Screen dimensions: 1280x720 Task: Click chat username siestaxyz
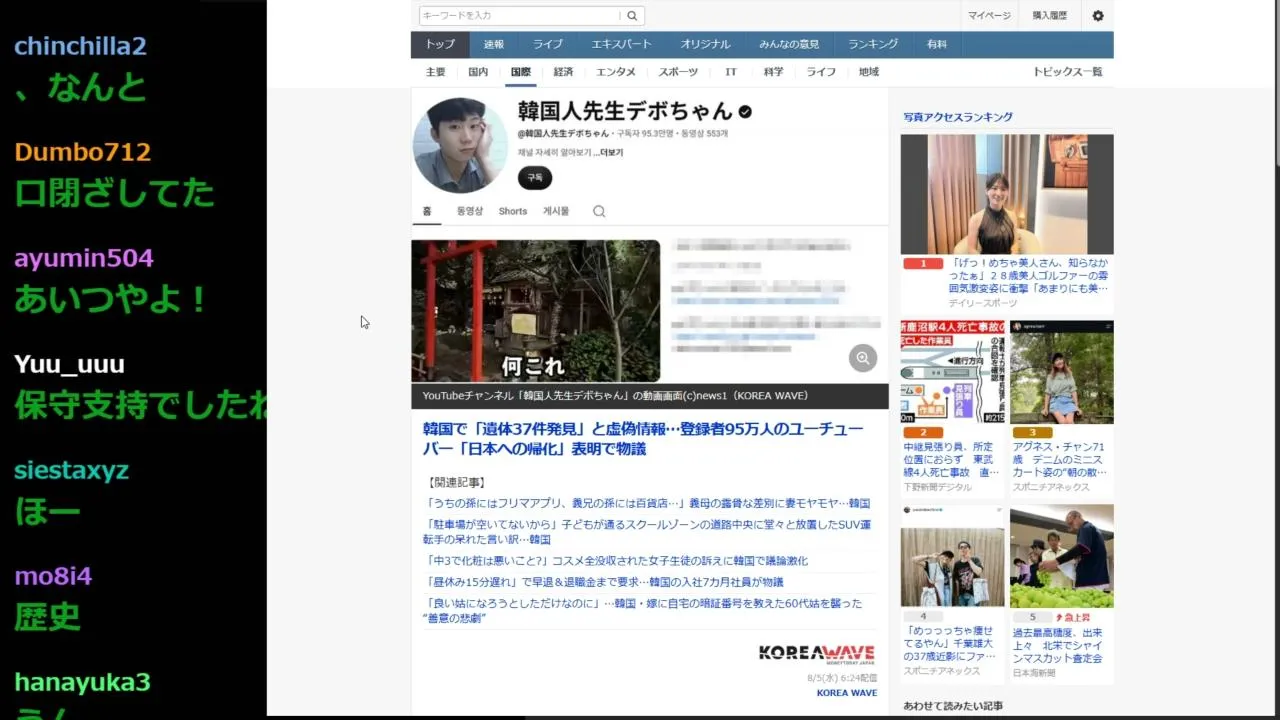tap(72, 470)
